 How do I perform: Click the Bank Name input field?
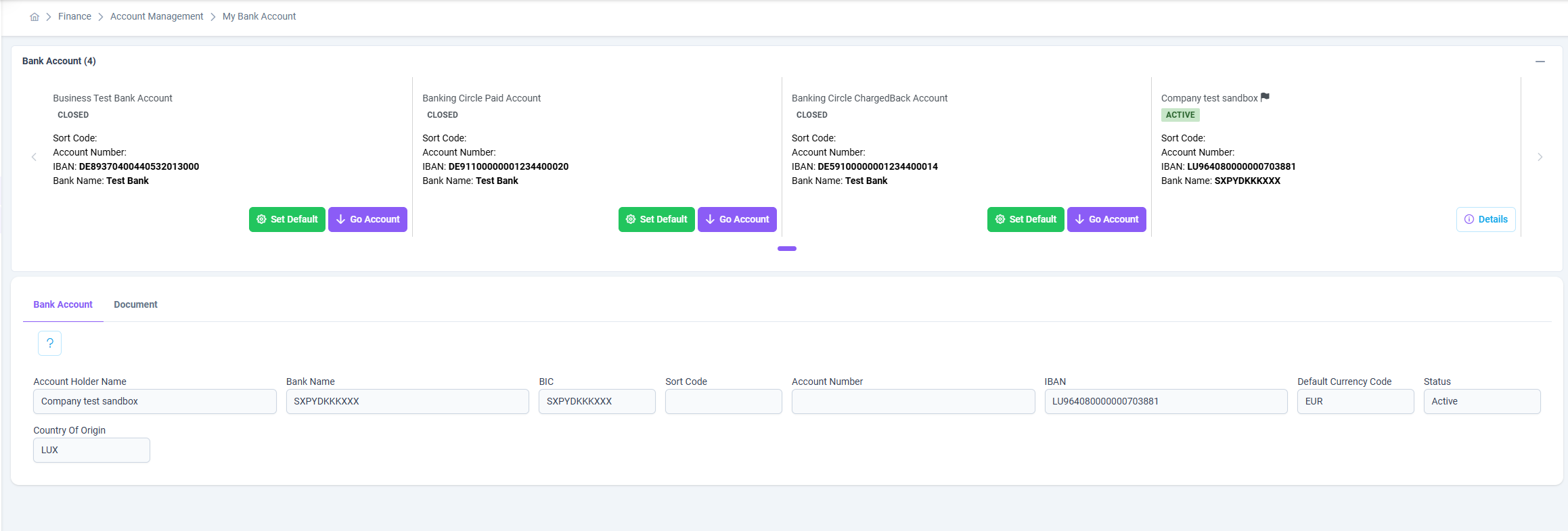tap(407, 401)
